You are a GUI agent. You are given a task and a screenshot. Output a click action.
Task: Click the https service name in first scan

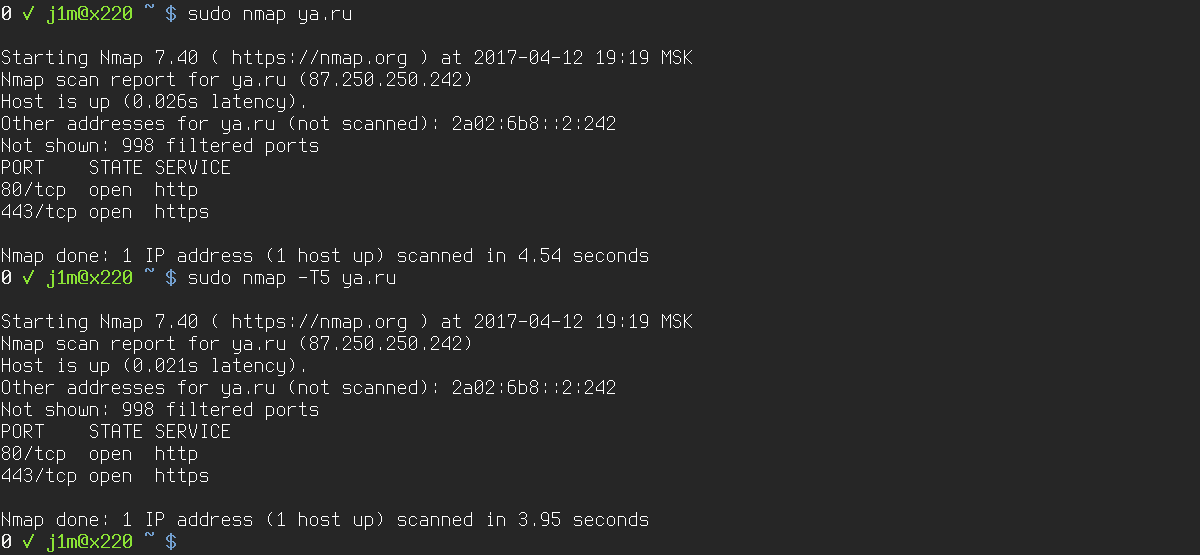[181, 212]
